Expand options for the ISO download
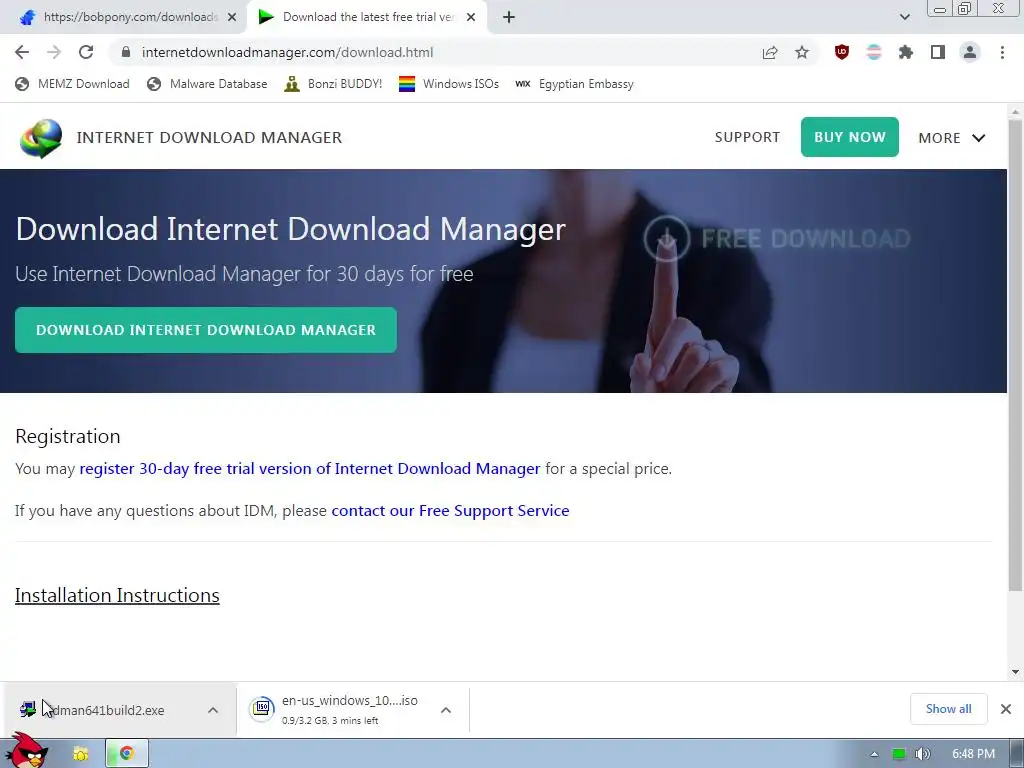This screenshot has width=1024, height=768. pyautogui.click(x=446, y=710)
